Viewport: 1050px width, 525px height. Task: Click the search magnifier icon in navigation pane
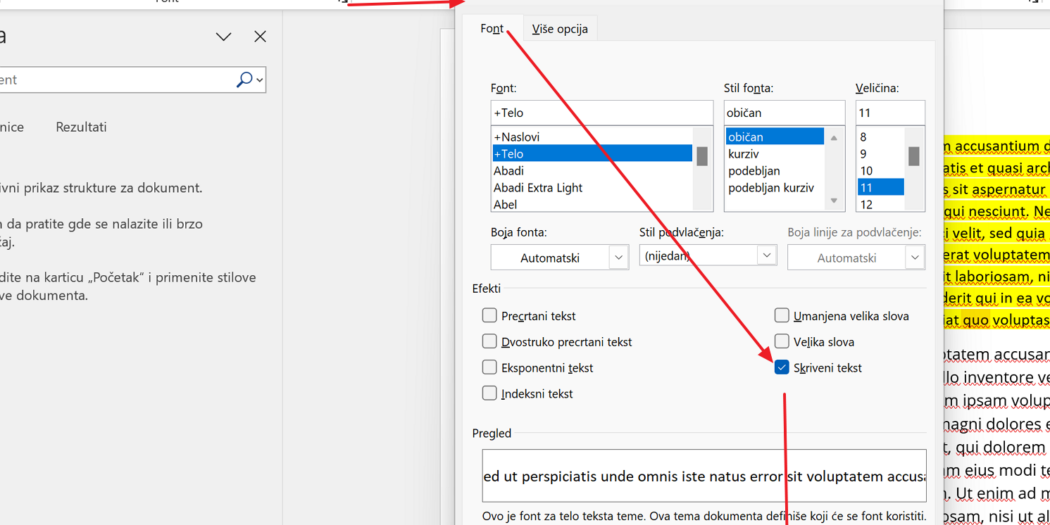(x=244, y=80)
